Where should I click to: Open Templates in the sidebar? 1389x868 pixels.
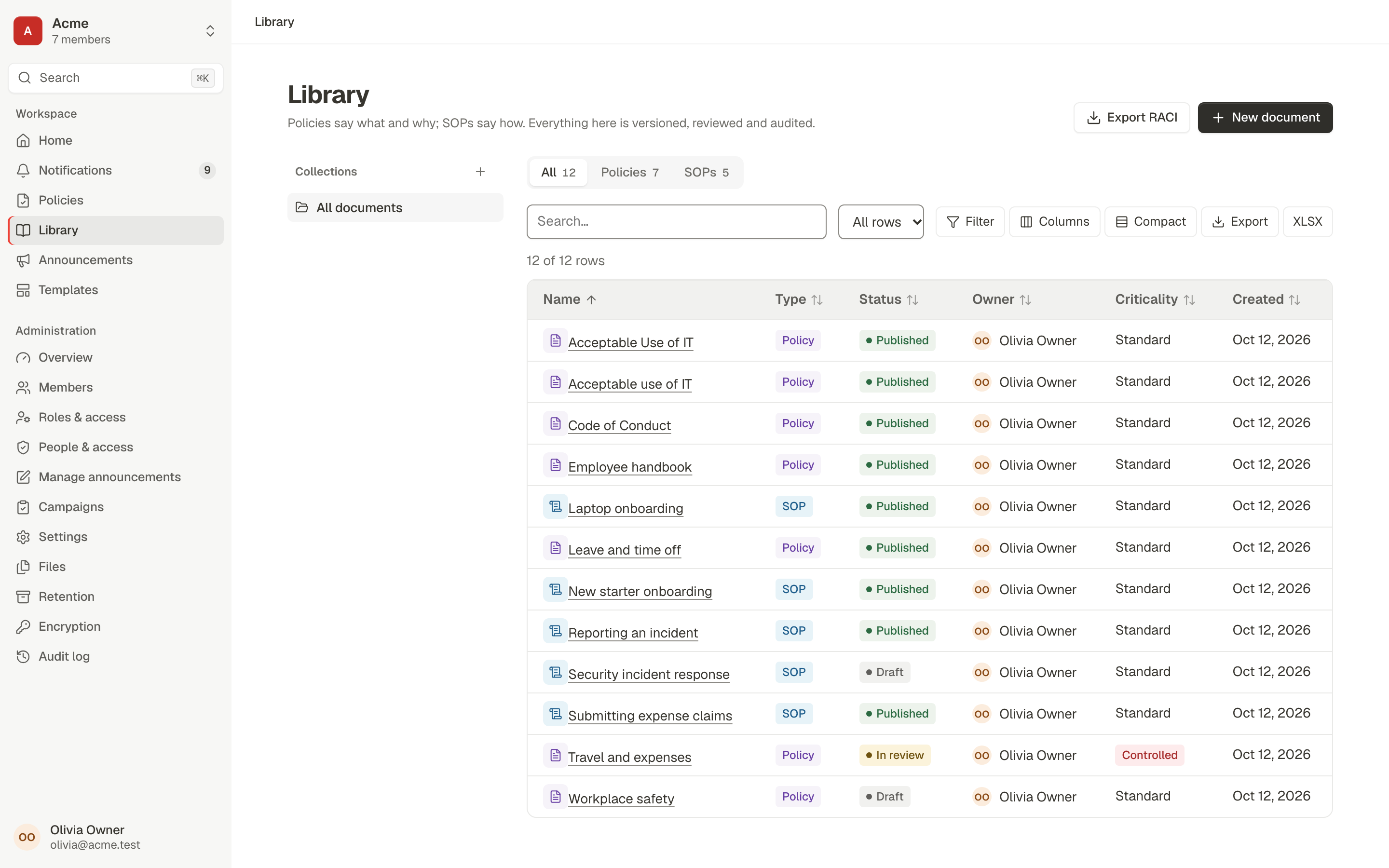[x=115, y=290]
